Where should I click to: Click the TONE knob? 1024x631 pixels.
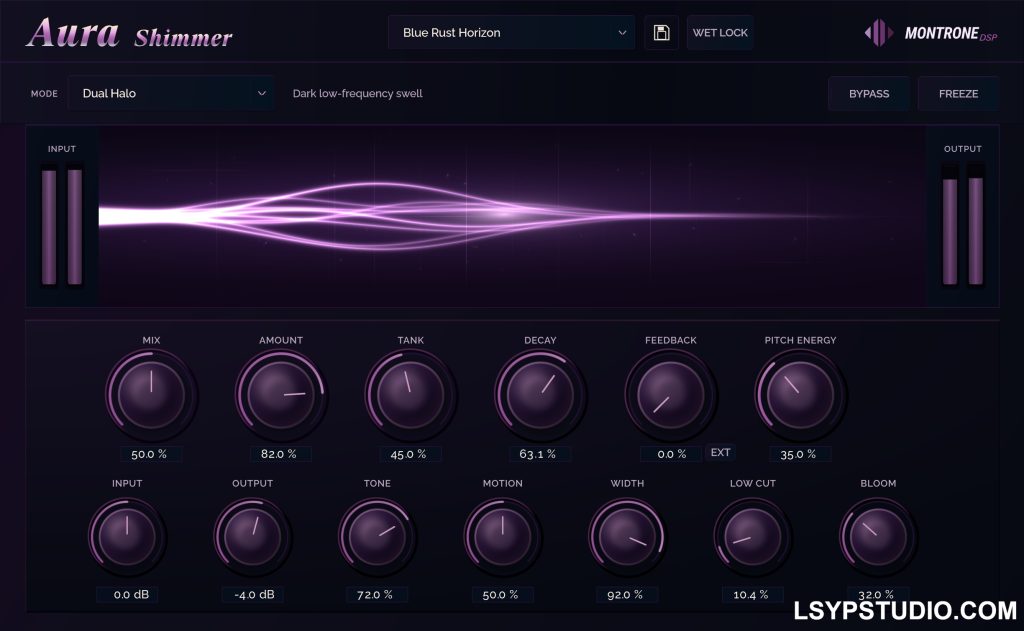pyautogui.click(x=377, y=537)
